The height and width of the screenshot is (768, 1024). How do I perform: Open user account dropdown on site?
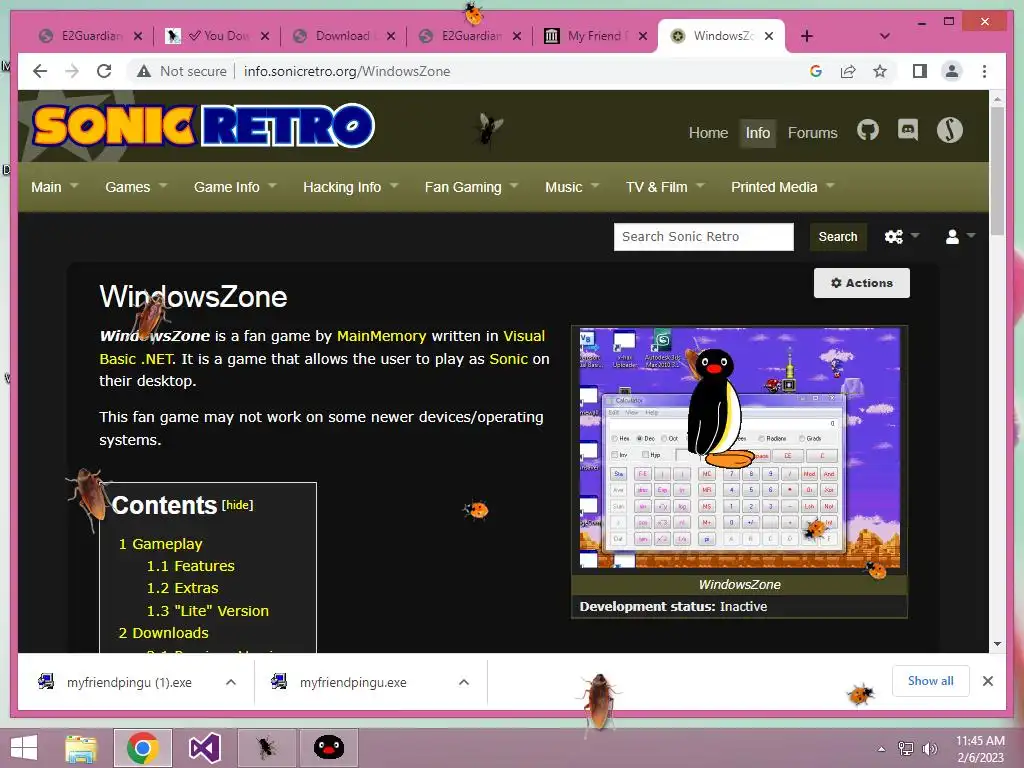pyautogui.click(x=960, y=236)
